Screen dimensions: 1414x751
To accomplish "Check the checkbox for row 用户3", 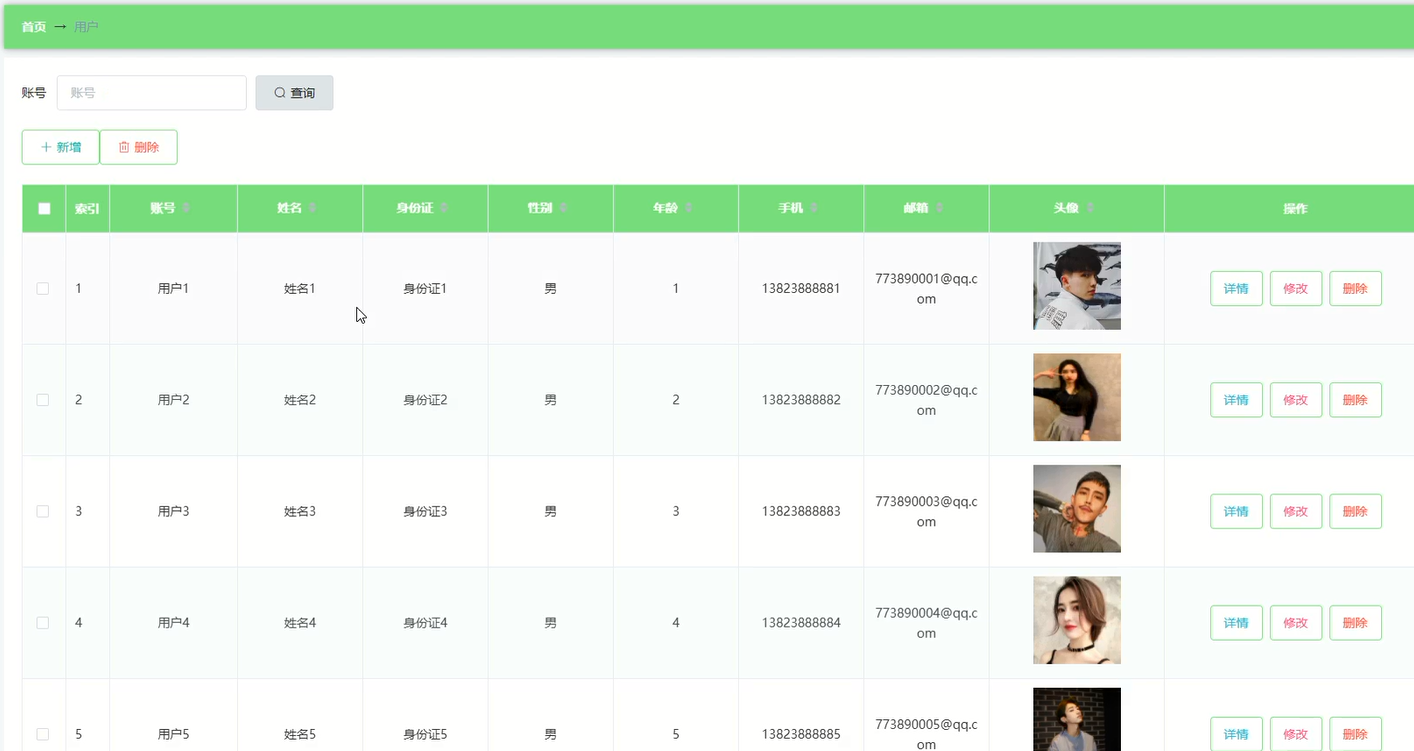I will pos(43,511).
